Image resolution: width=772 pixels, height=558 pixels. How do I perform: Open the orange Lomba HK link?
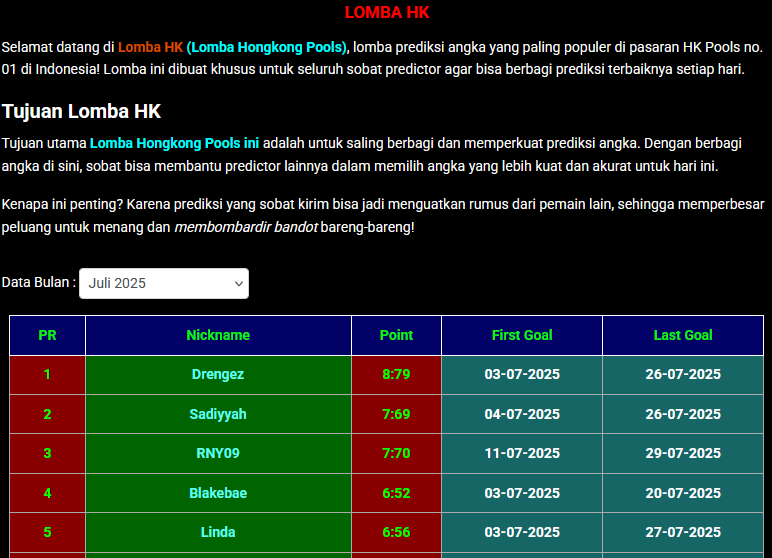point(151,47)
